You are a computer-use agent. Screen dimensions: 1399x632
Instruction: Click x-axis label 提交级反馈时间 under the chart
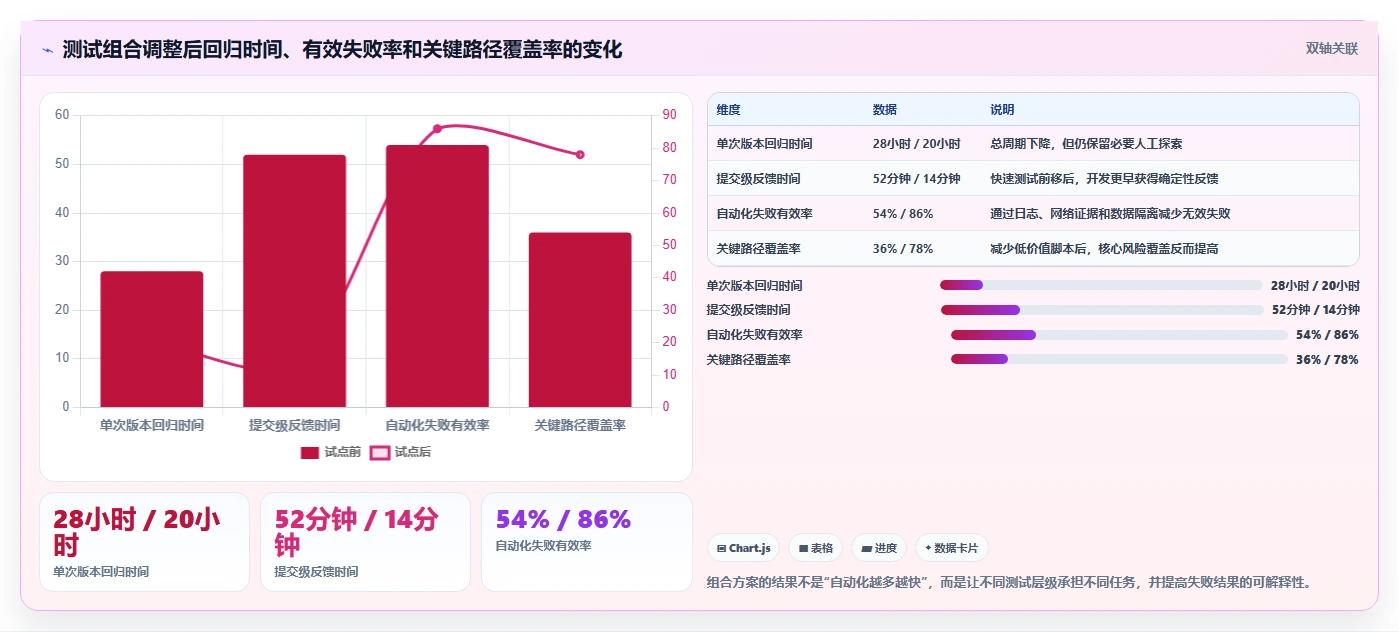point(295,426)
